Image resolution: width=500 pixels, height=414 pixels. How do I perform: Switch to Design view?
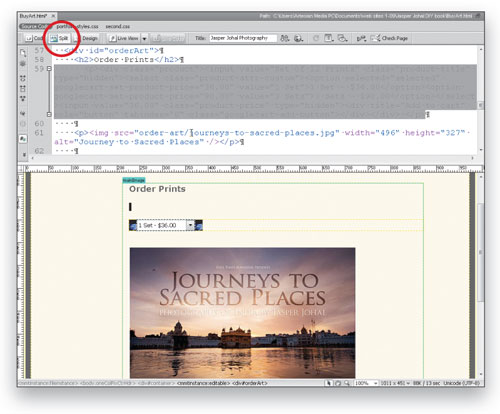[x=86, y=38]
